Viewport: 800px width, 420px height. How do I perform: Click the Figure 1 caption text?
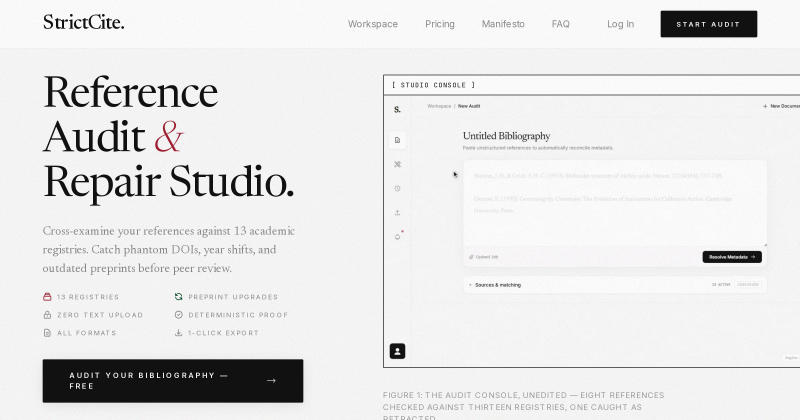(x=523, y=405)
